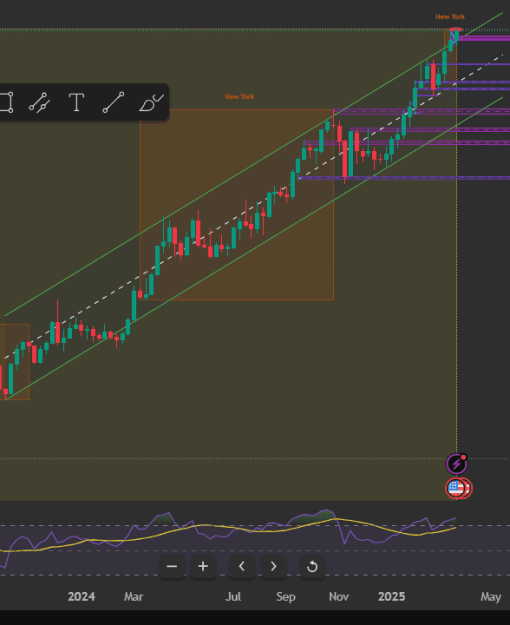Viewport: 510px width, 625px height.
Task: Move chart left with the back arrow
Action: coord(242,566)
